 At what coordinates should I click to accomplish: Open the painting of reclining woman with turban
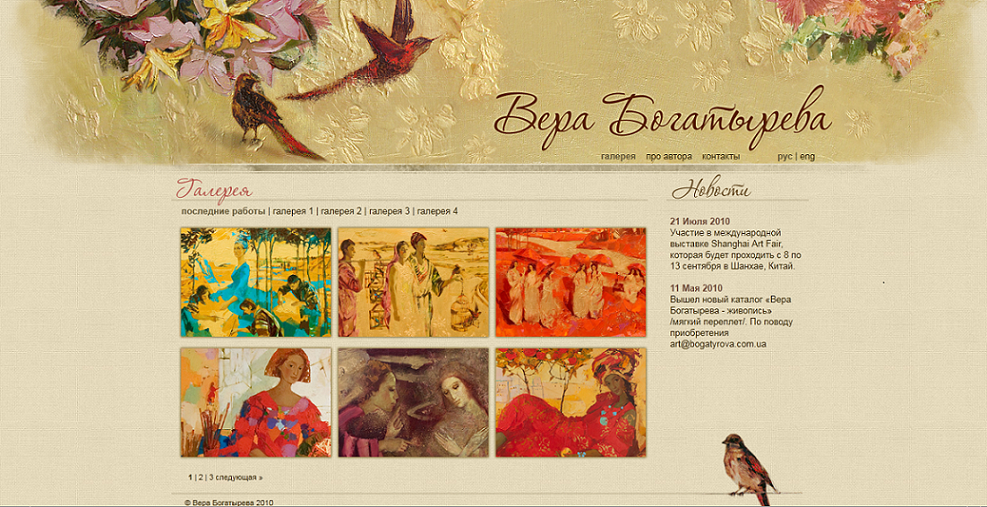click(x=570, y=402)
